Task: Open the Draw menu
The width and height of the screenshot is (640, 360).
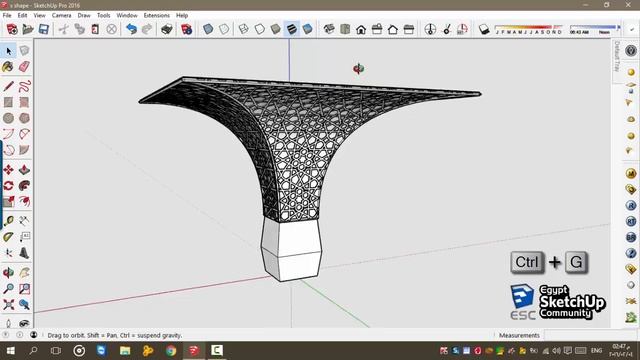Action: point(84,15)
